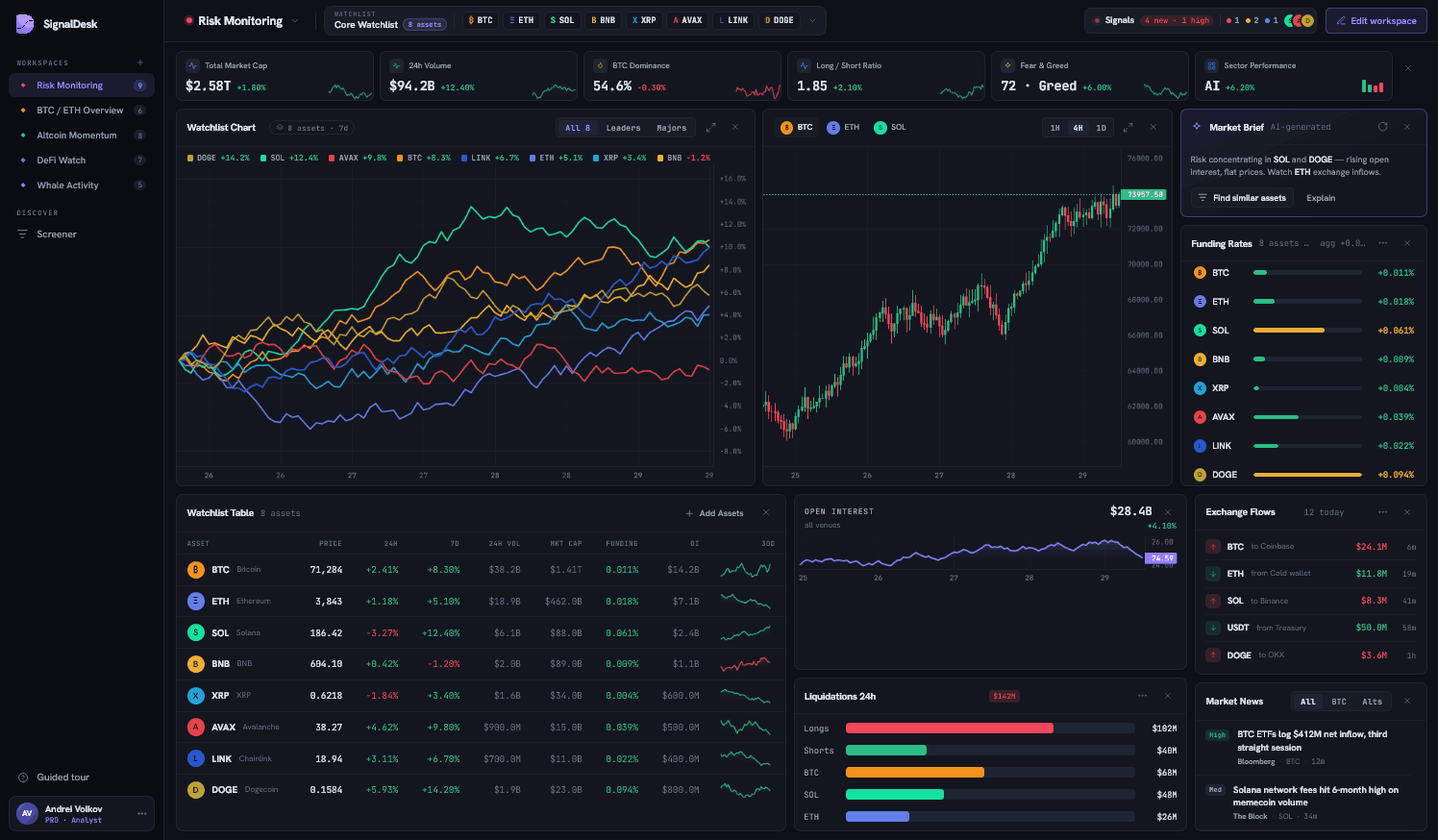1438x840 pixels.
Task: Open the Solana network fees news headline
Action: (x=1315, y=796)
